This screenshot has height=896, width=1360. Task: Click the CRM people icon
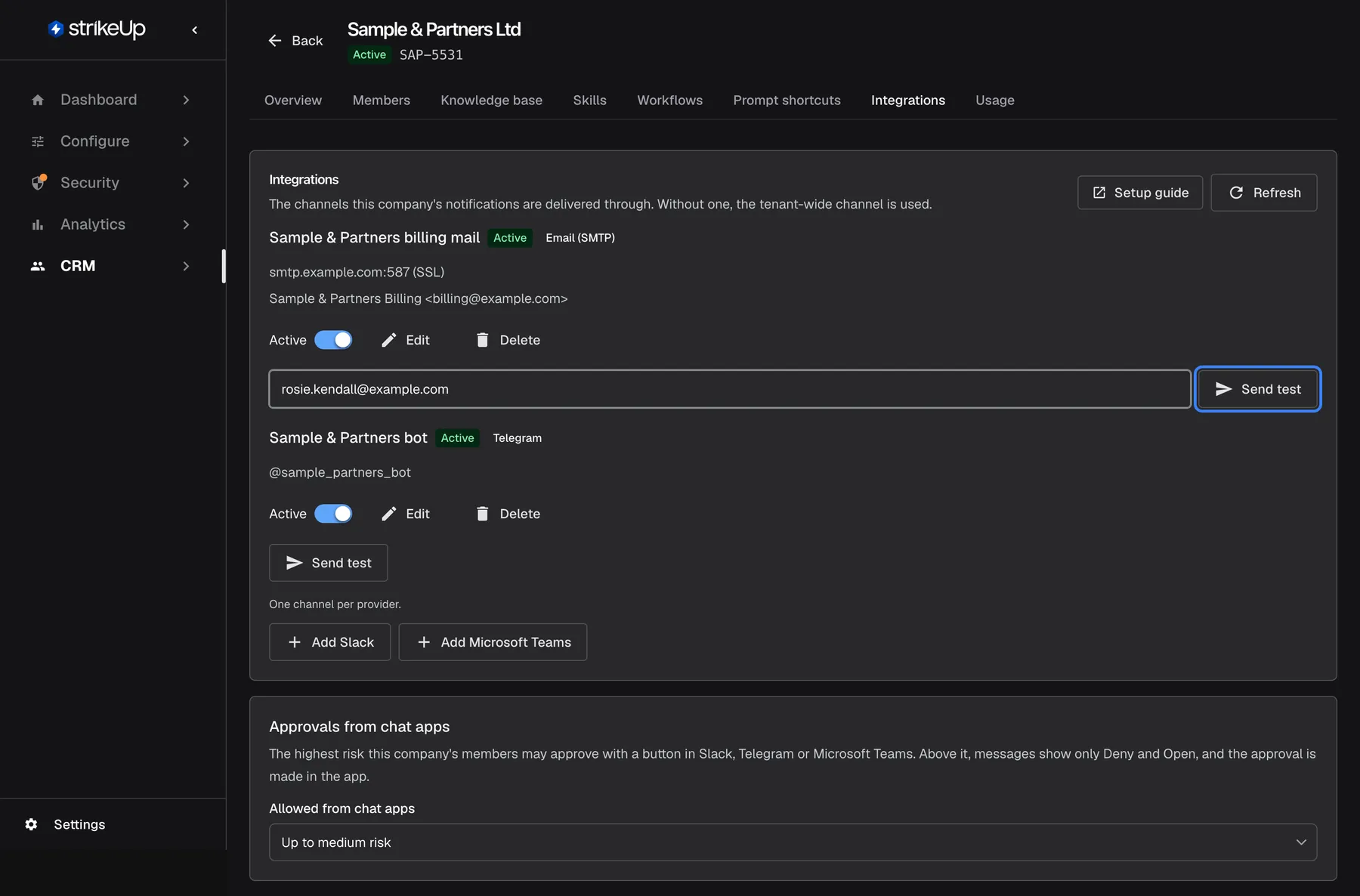coord(38,266)
